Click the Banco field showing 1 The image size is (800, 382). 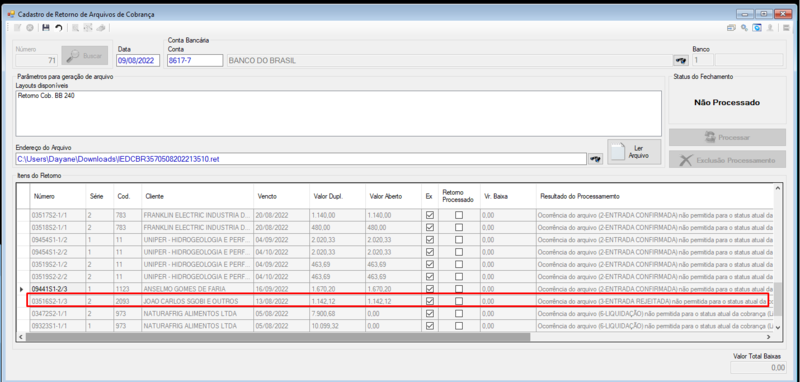703,61
